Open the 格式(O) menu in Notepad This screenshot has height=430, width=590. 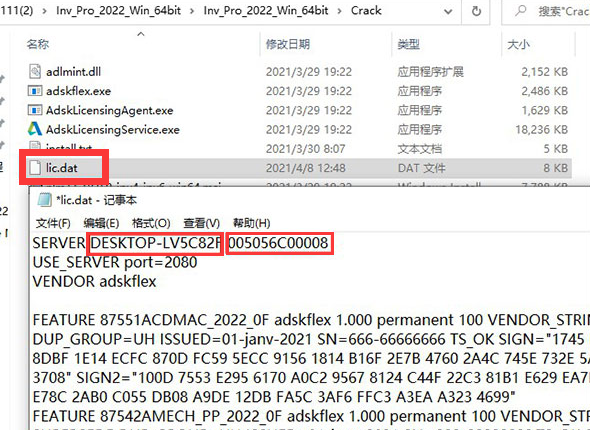click(x=151, y=223)
